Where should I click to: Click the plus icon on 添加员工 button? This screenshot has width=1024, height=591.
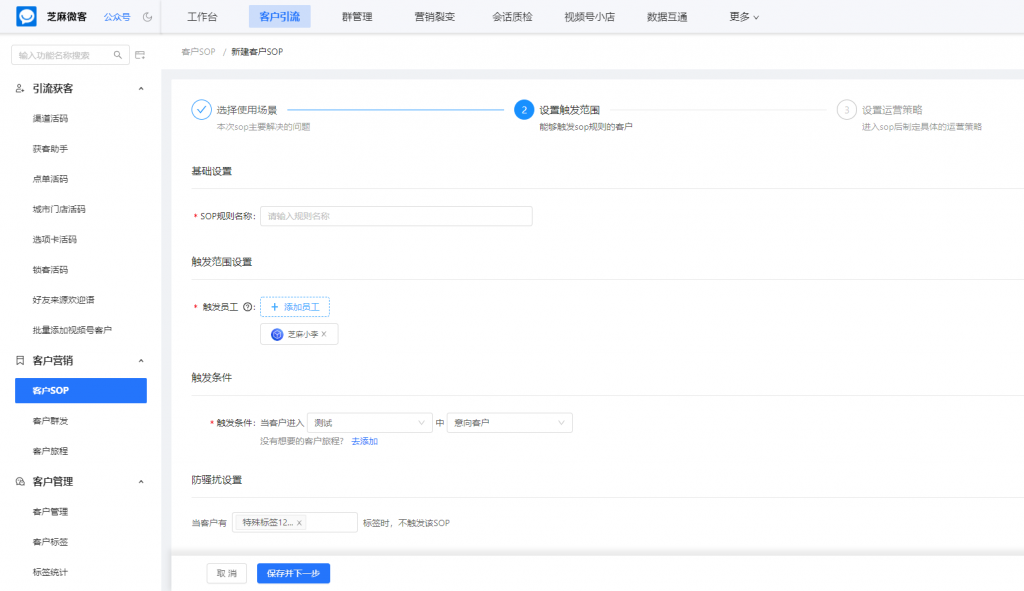[275, 306]
